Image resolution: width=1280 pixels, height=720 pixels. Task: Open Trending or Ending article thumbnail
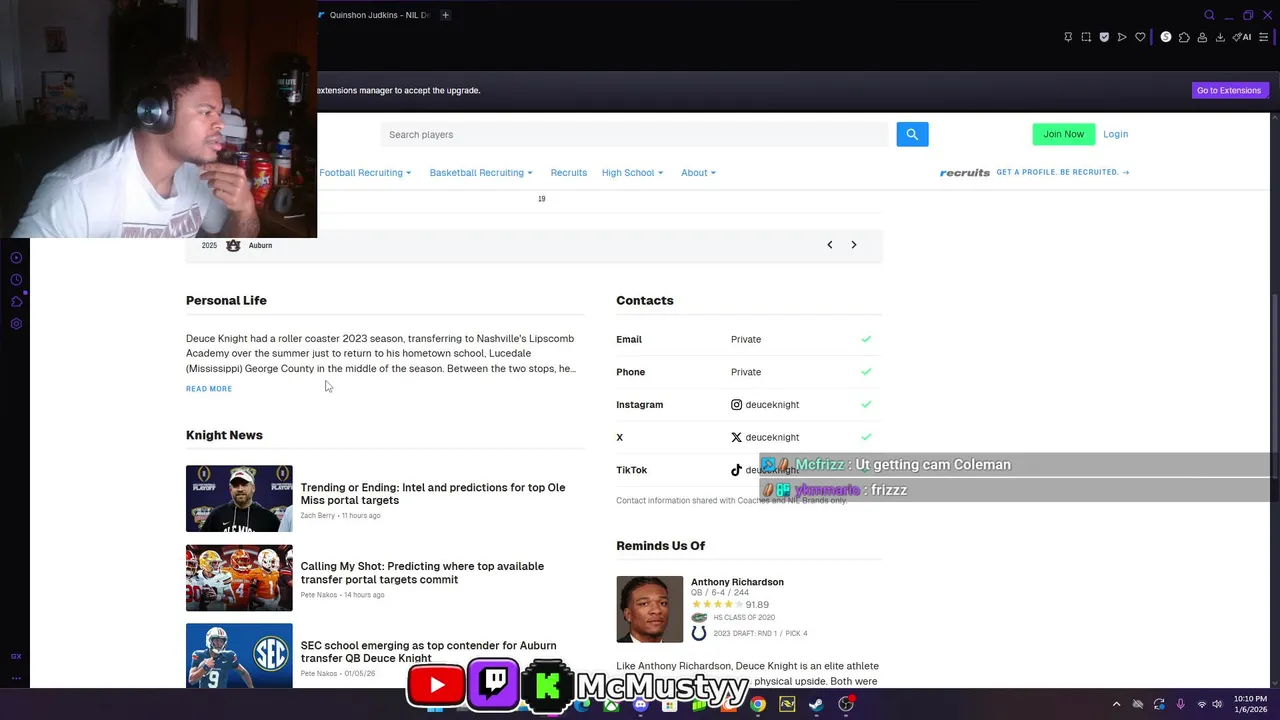[239, 498]
